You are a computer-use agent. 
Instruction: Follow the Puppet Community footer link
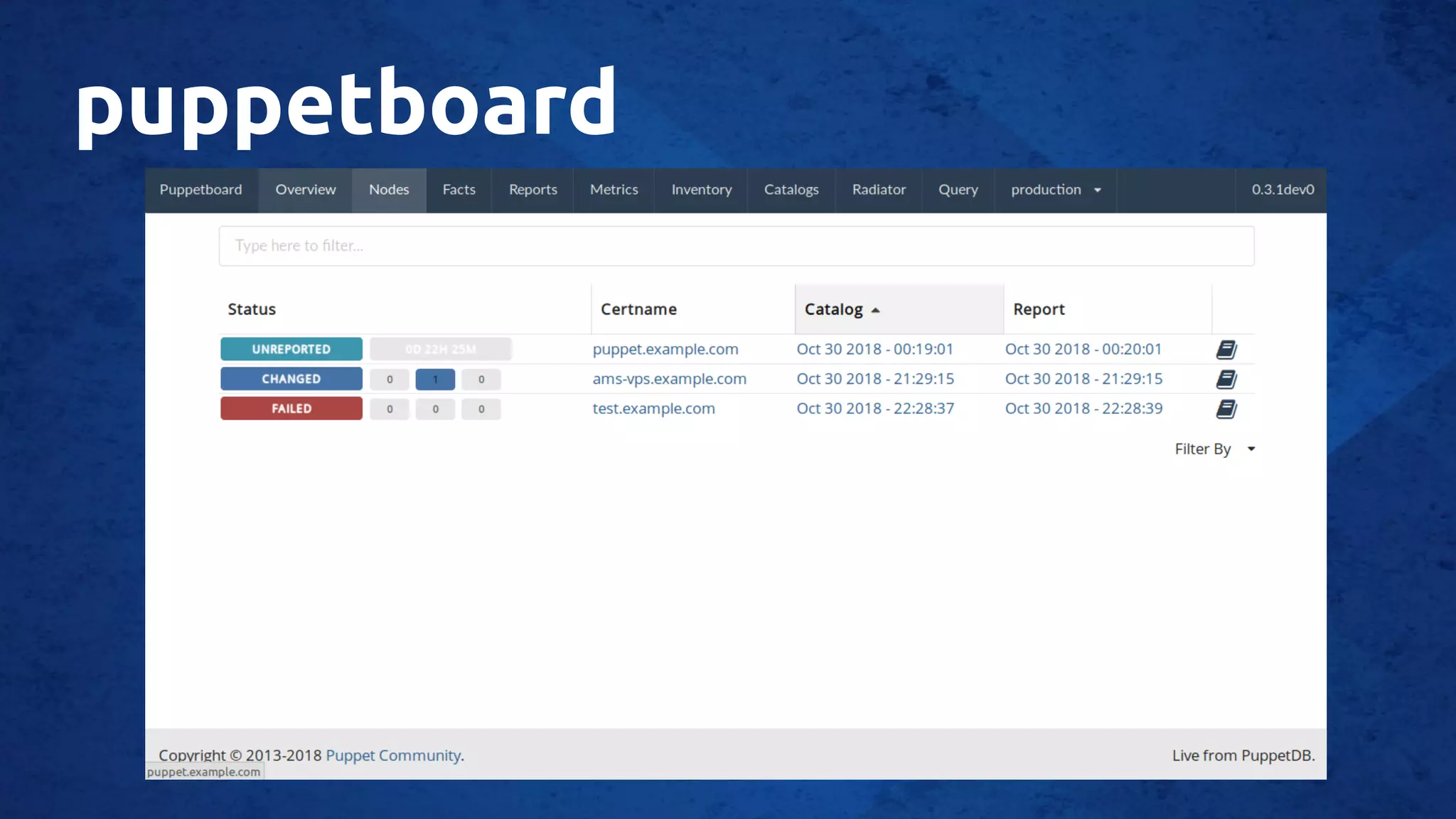point(393,756)
